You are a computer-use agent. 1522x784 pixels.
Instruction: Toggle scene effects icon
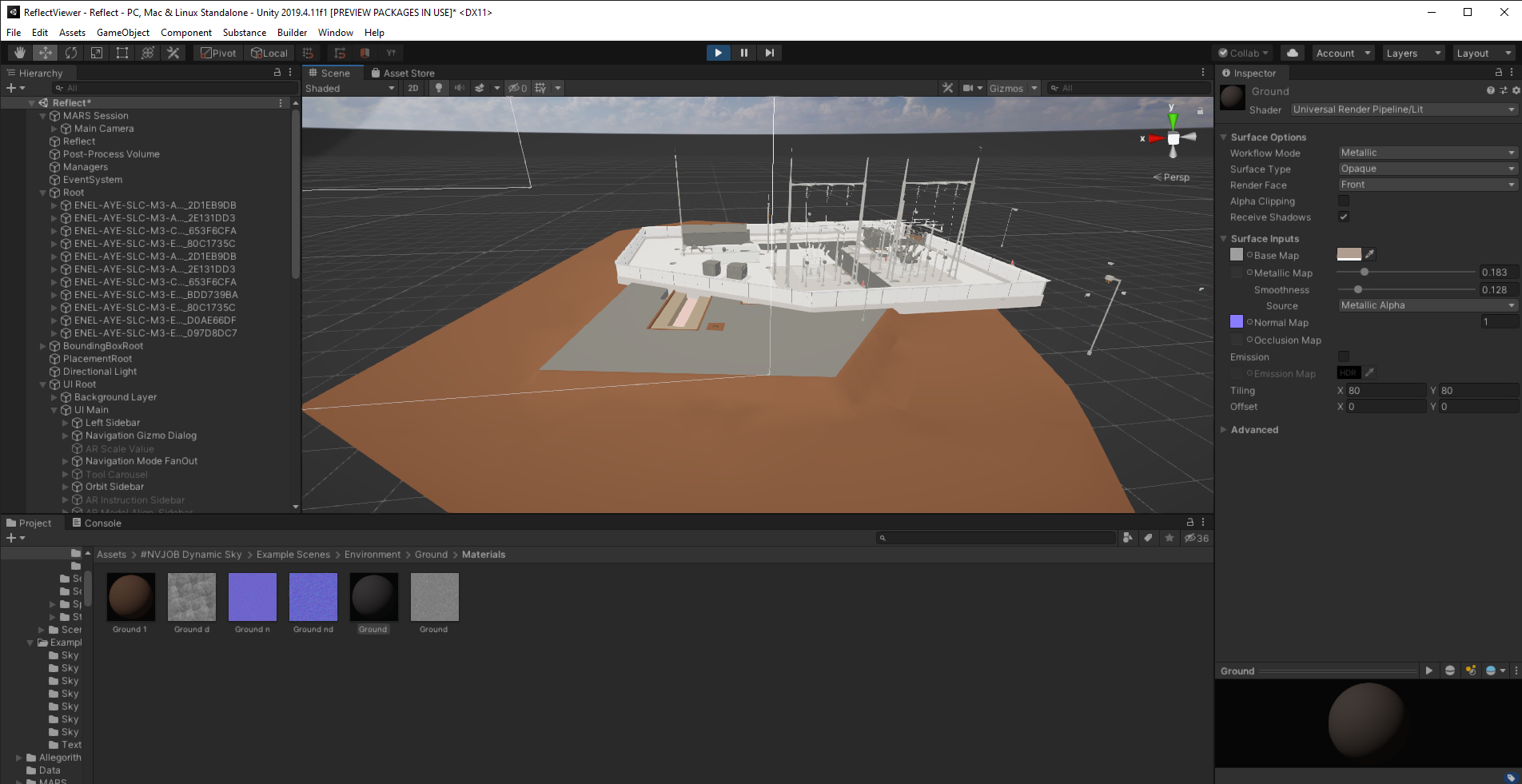click(480, 88)
